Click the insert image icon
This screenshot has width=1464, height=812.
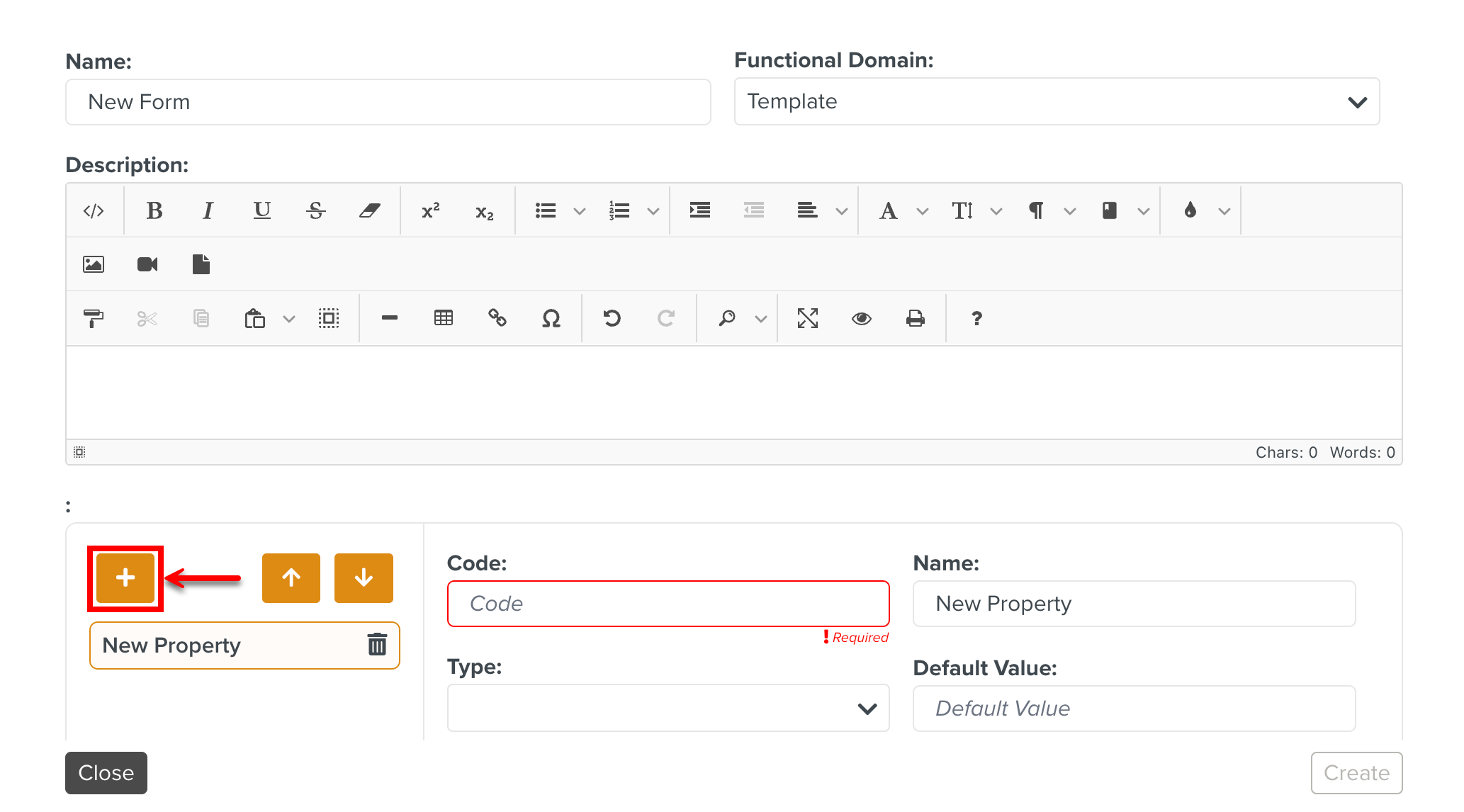94,264
